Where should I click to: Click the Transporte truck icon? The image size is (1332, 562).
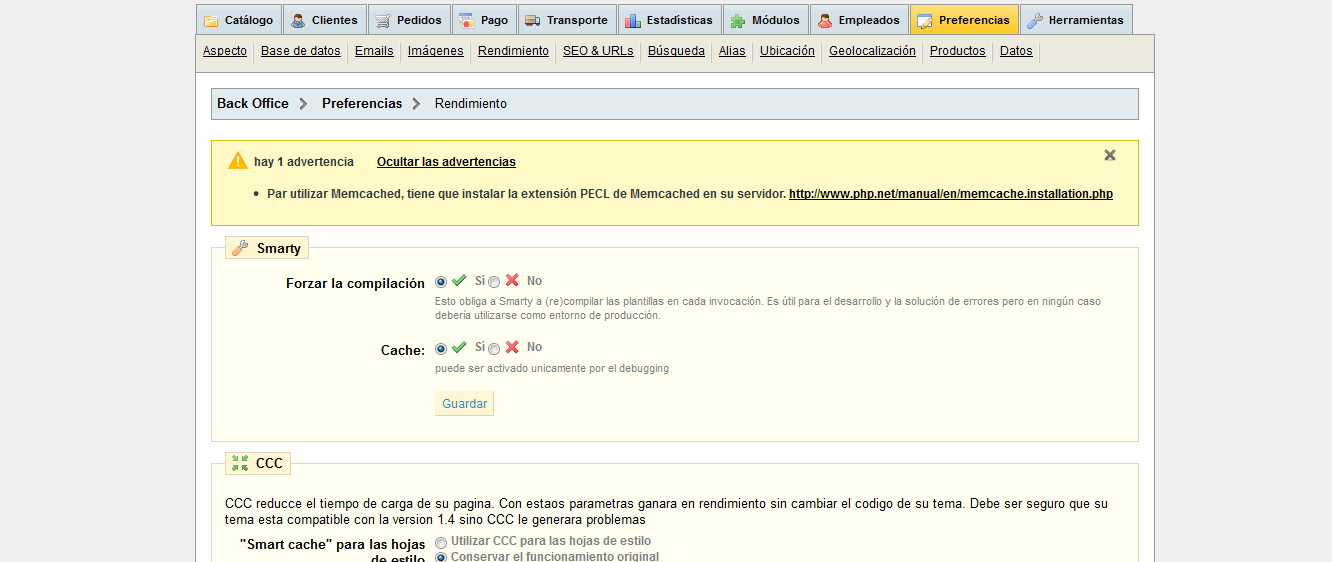click(x=532, y=20)
